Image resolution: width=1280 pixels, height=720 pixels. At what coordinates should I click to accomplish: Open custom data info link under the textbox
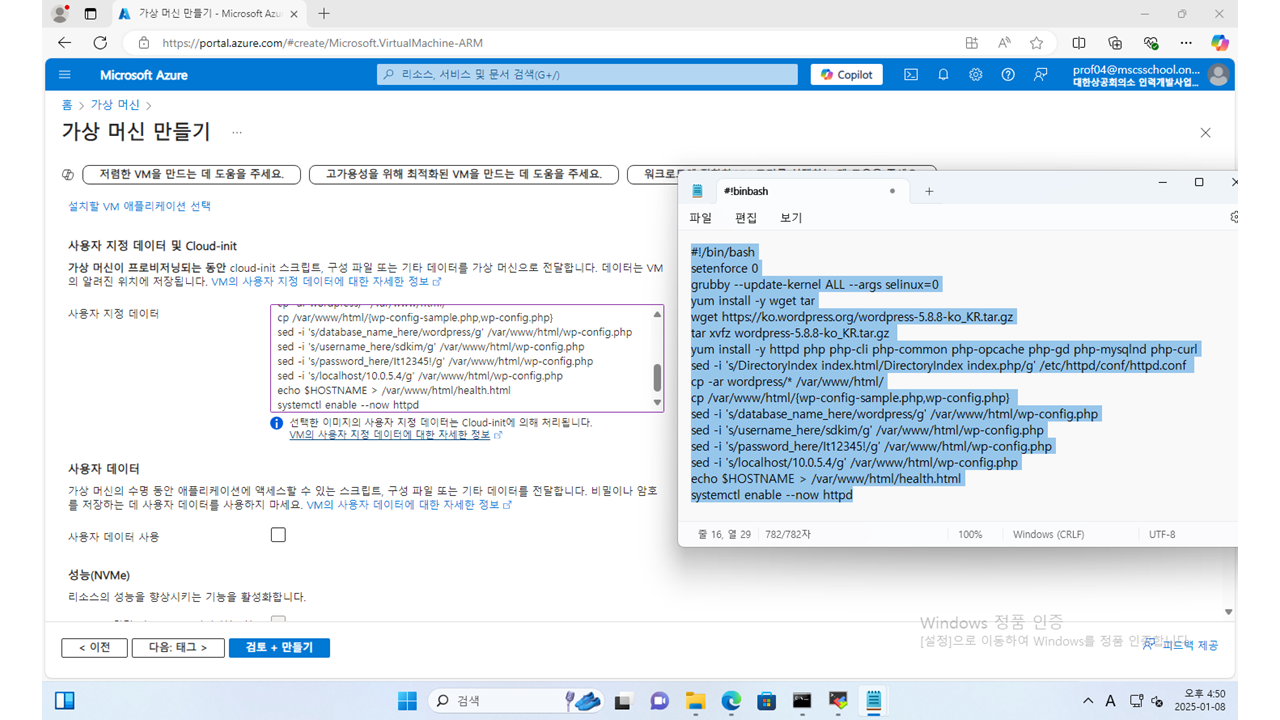pyautogui.click(x=396, y=435)
